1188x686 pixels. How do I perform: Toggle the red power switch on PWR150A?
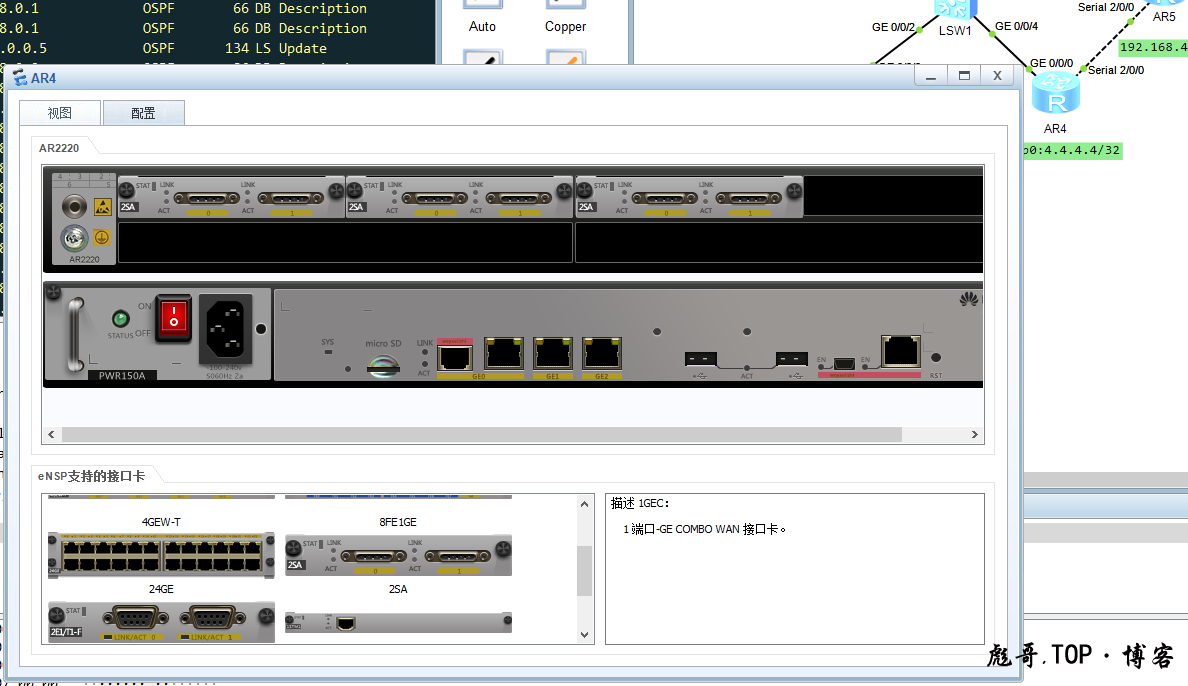(173, 319)
